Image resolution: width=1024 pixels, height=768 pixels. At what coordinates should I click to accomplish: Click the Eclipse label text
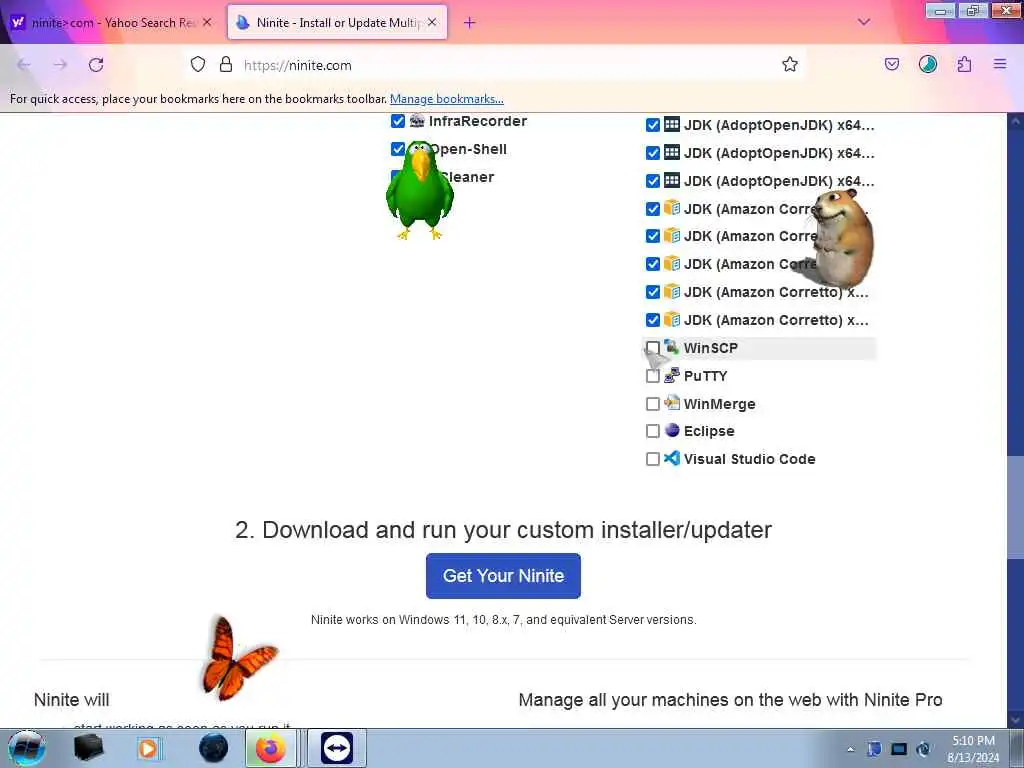(709, 431)
